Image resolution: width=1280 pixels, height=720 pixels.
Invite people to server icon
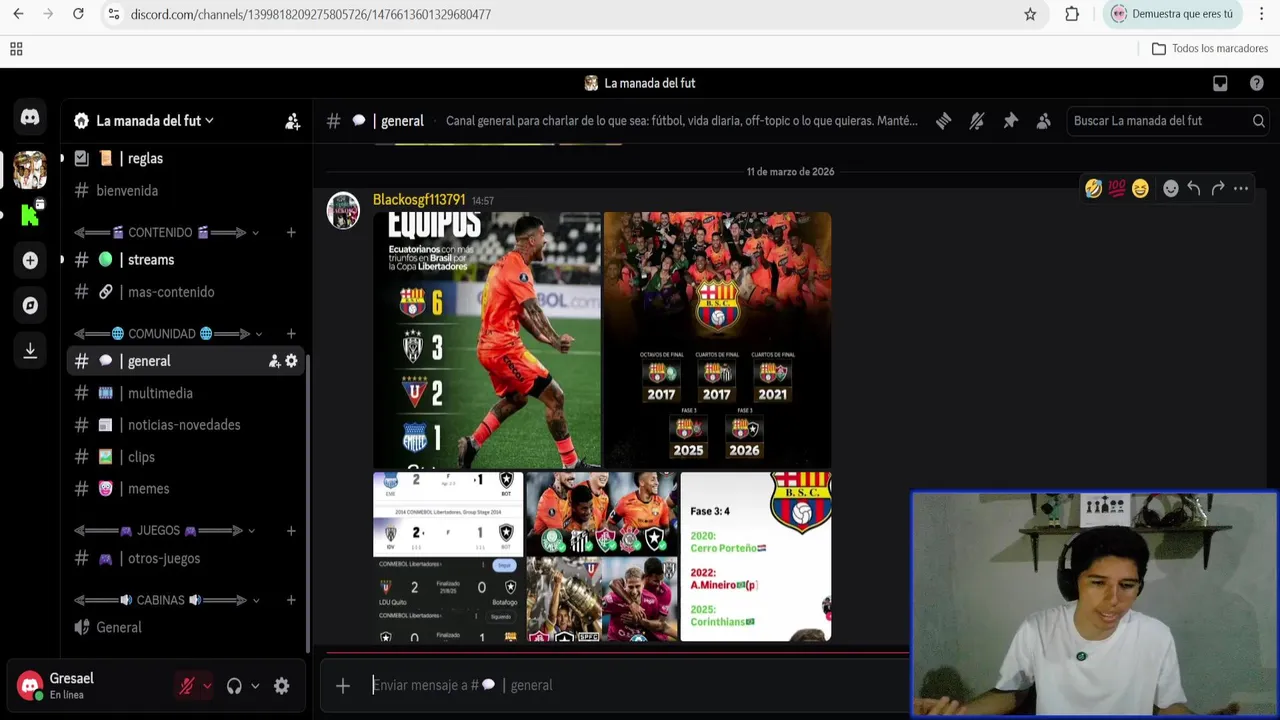click(x=292, y=121)
